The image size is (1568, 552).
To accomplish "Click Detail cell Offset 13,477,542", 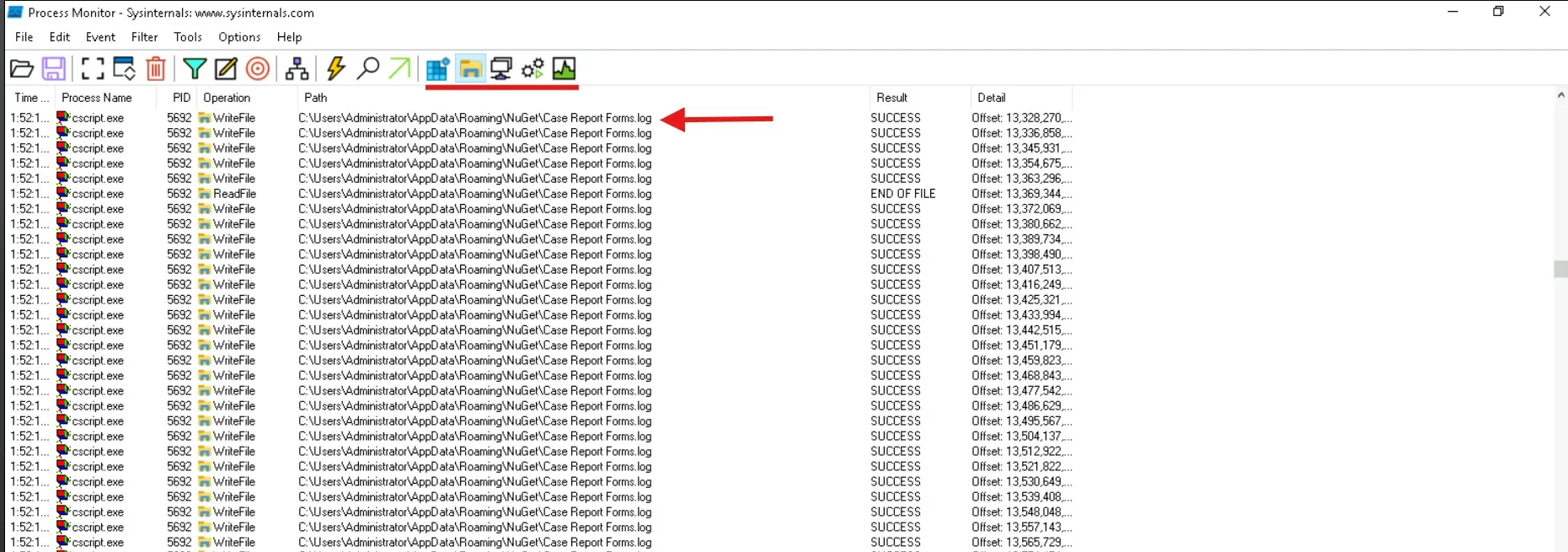I will pos(1022,391).
